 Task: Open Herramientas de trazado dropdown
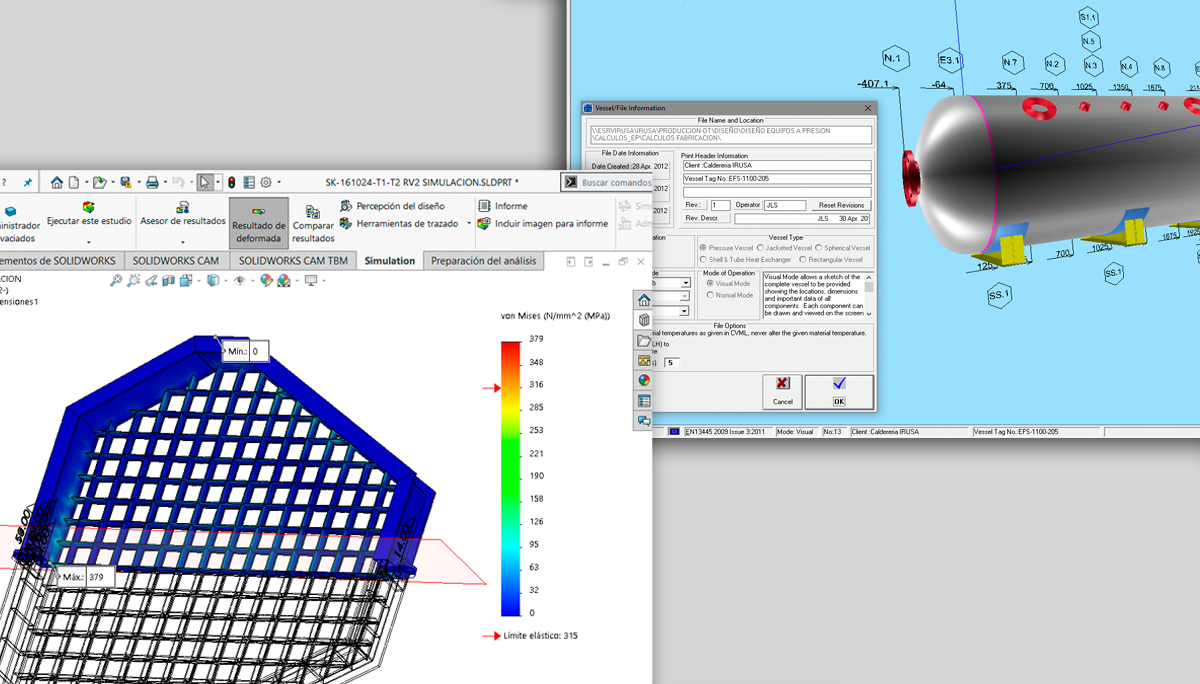click(466, 224)
